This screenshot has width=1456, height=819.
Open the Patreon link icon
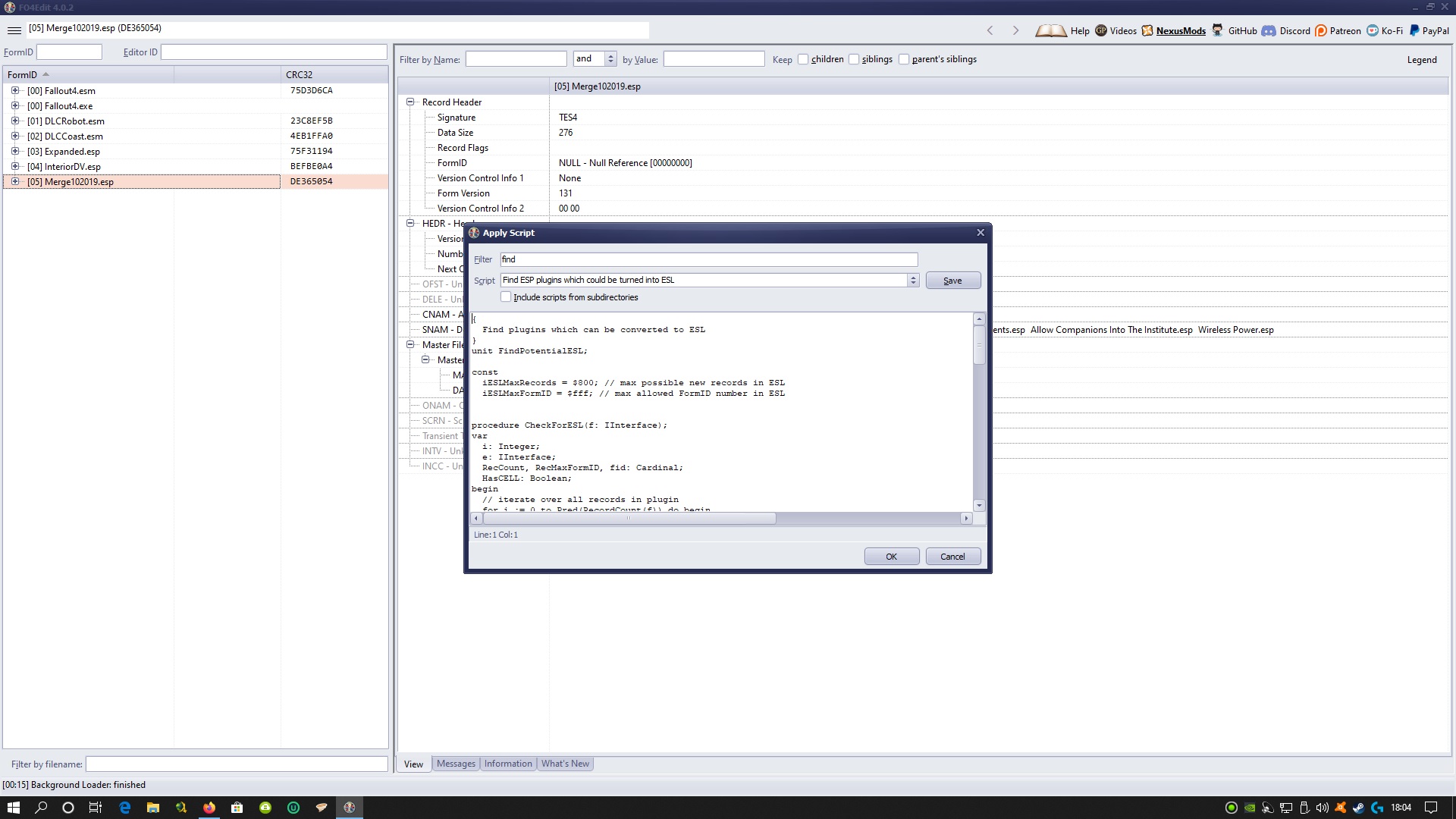click(1321, 30)
